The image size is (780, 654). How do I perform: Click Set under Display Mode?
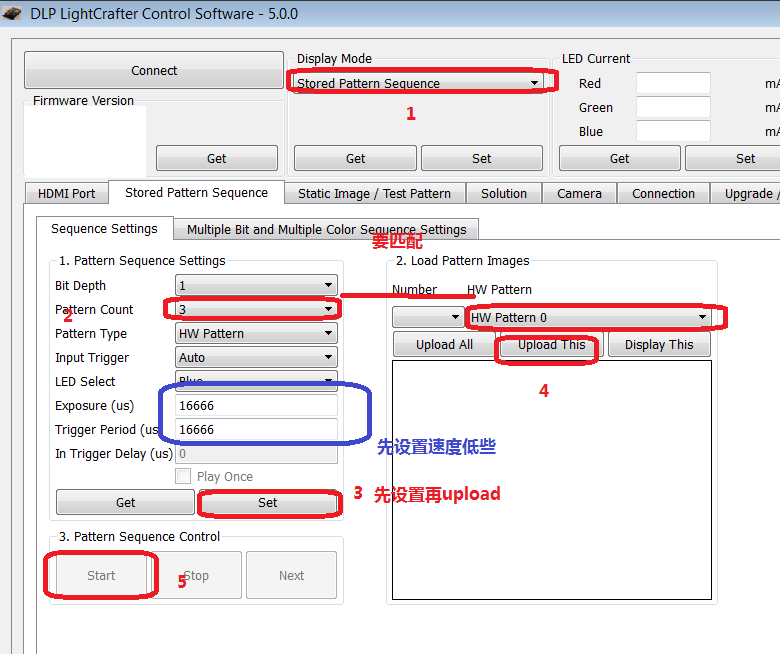pos(481,158)
